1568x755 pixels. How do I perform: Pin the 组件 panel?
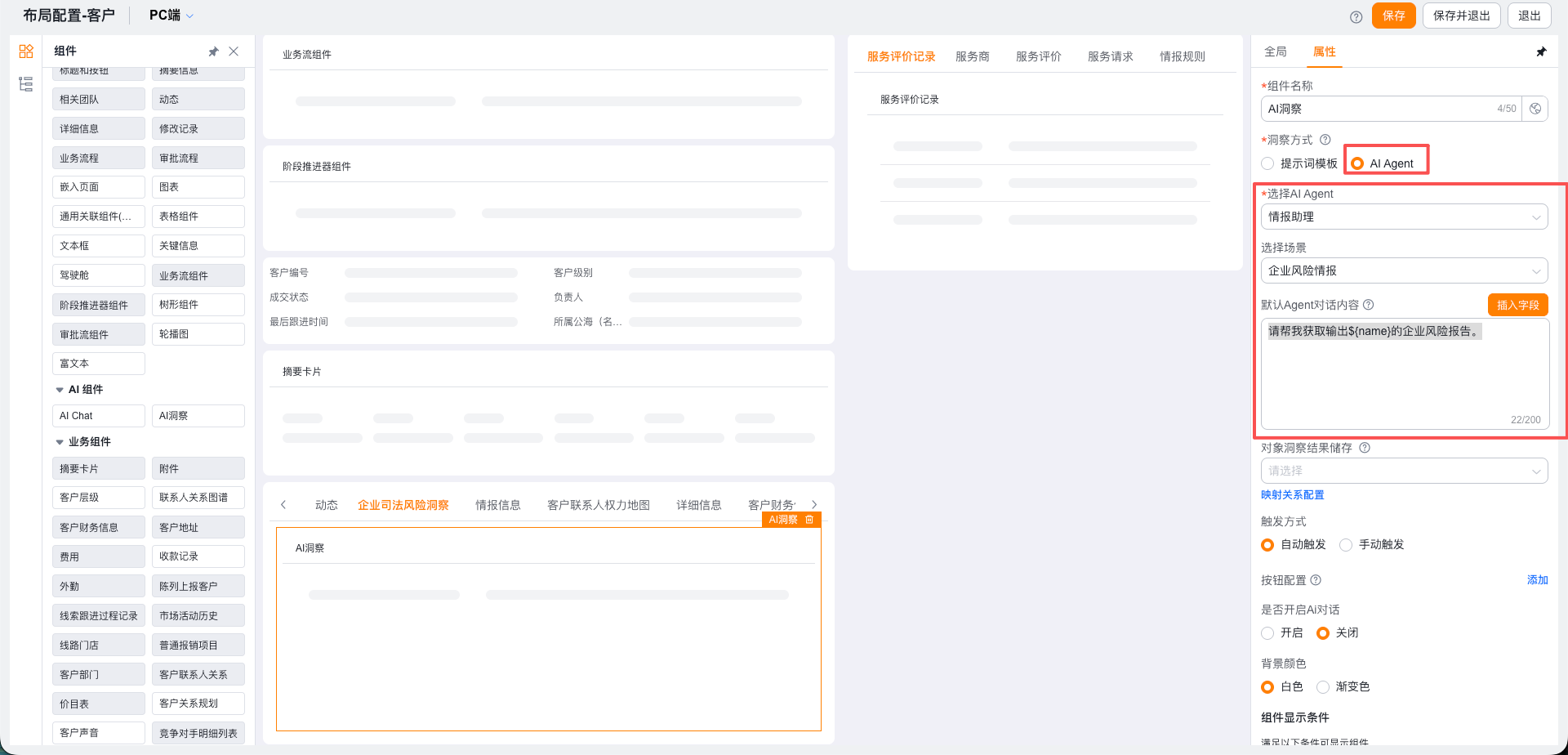(213, 51)
